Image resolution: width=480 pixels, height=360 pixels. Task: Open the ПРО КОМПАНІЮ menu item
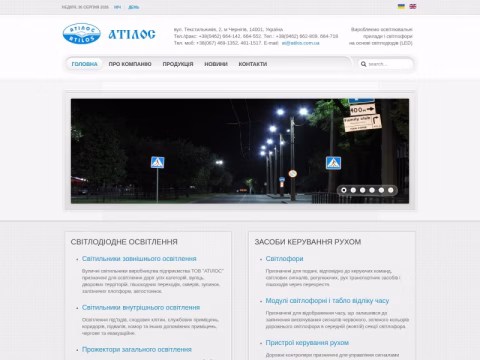point(130,64)
